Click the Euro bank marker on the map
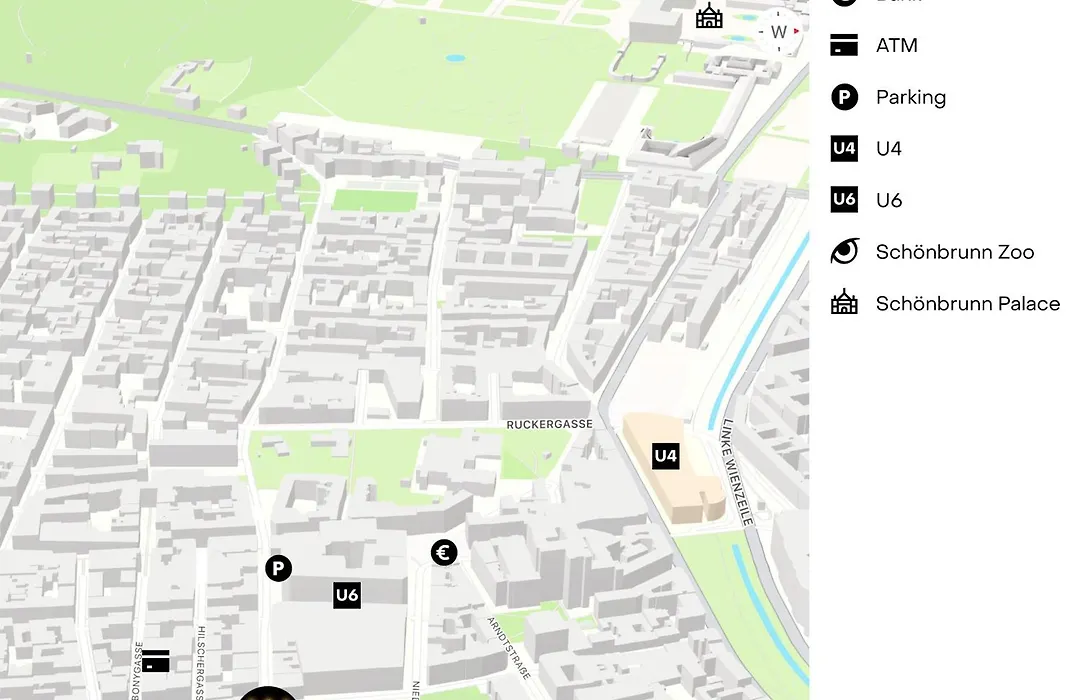 click(444, 553)
